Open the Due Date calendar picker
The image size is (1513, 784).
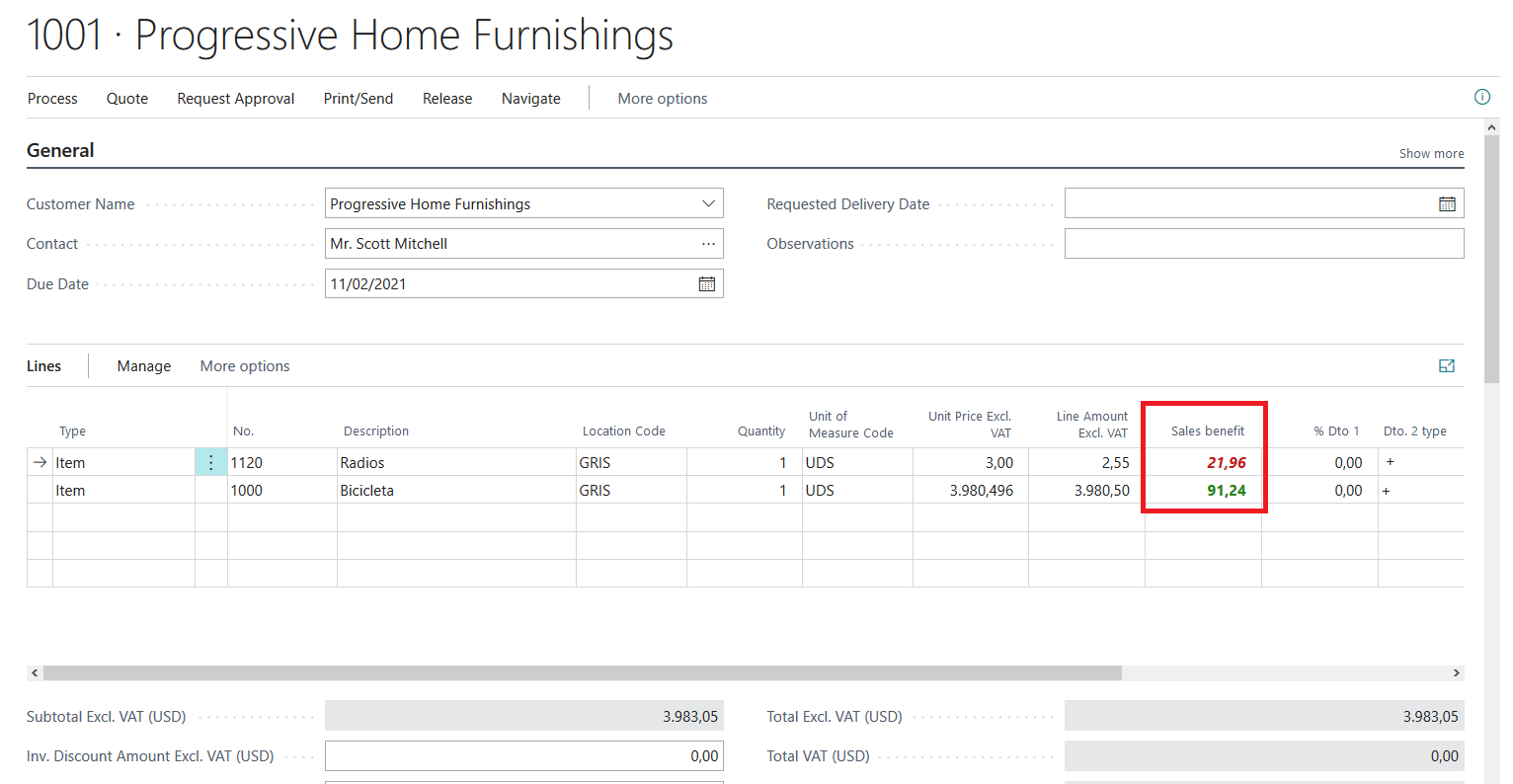(707, 284)
